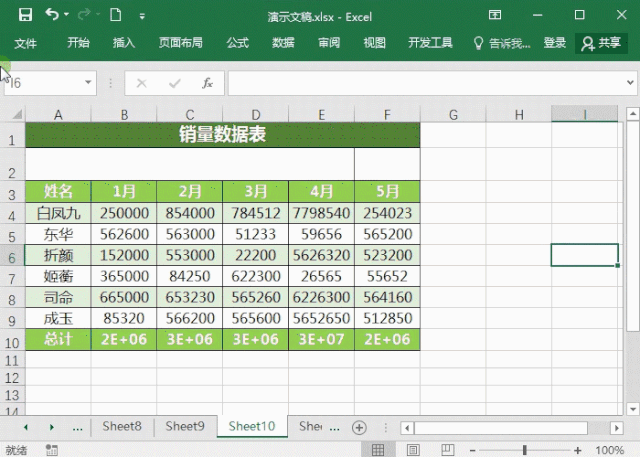Image resolution: width=640 pixels, height=457 pixels.
Task: Switch to the 审阅 ribbon tab
Action: [329, 42]
